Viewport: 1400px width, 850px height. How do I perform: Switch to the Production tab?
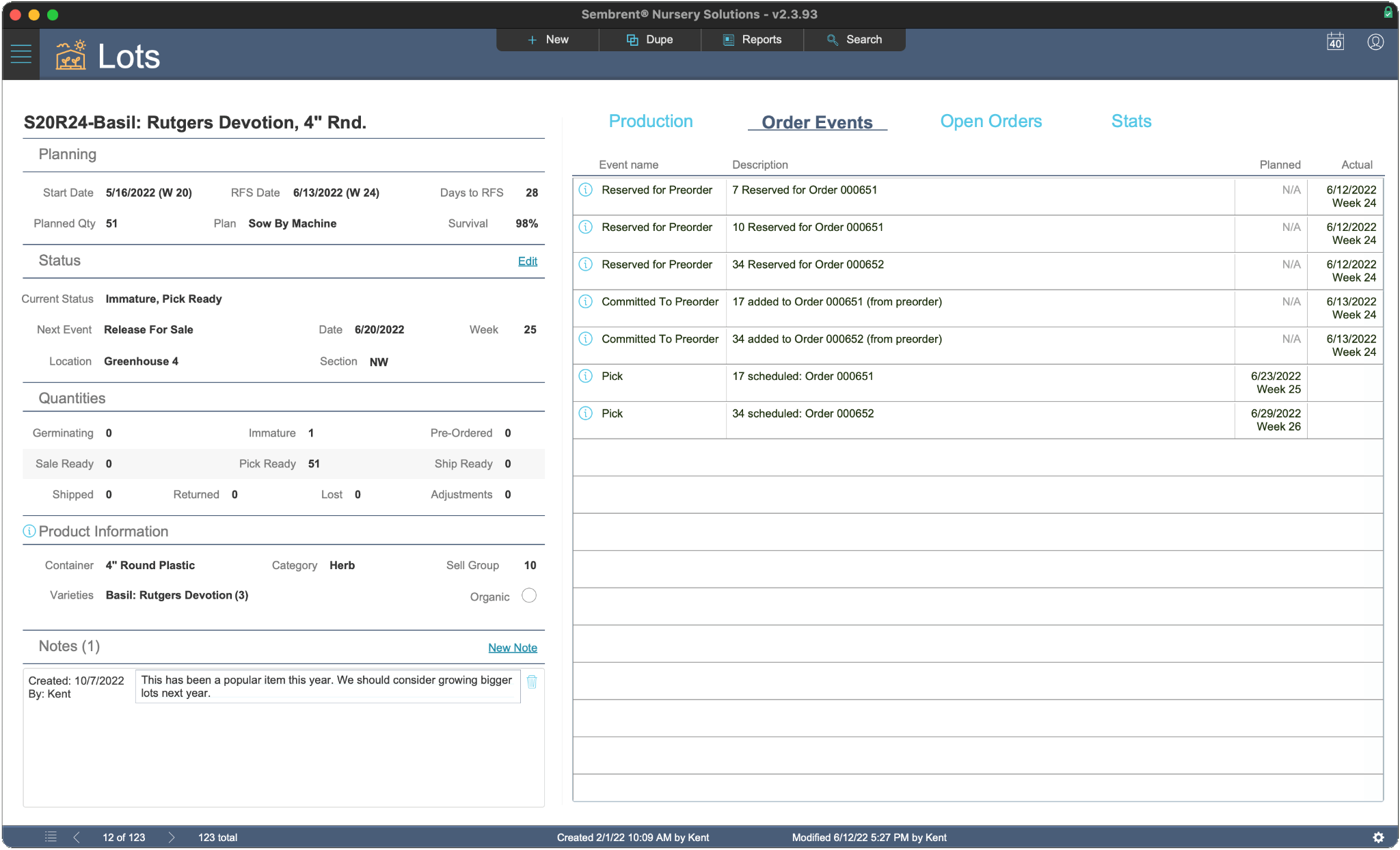coord(650,122)
